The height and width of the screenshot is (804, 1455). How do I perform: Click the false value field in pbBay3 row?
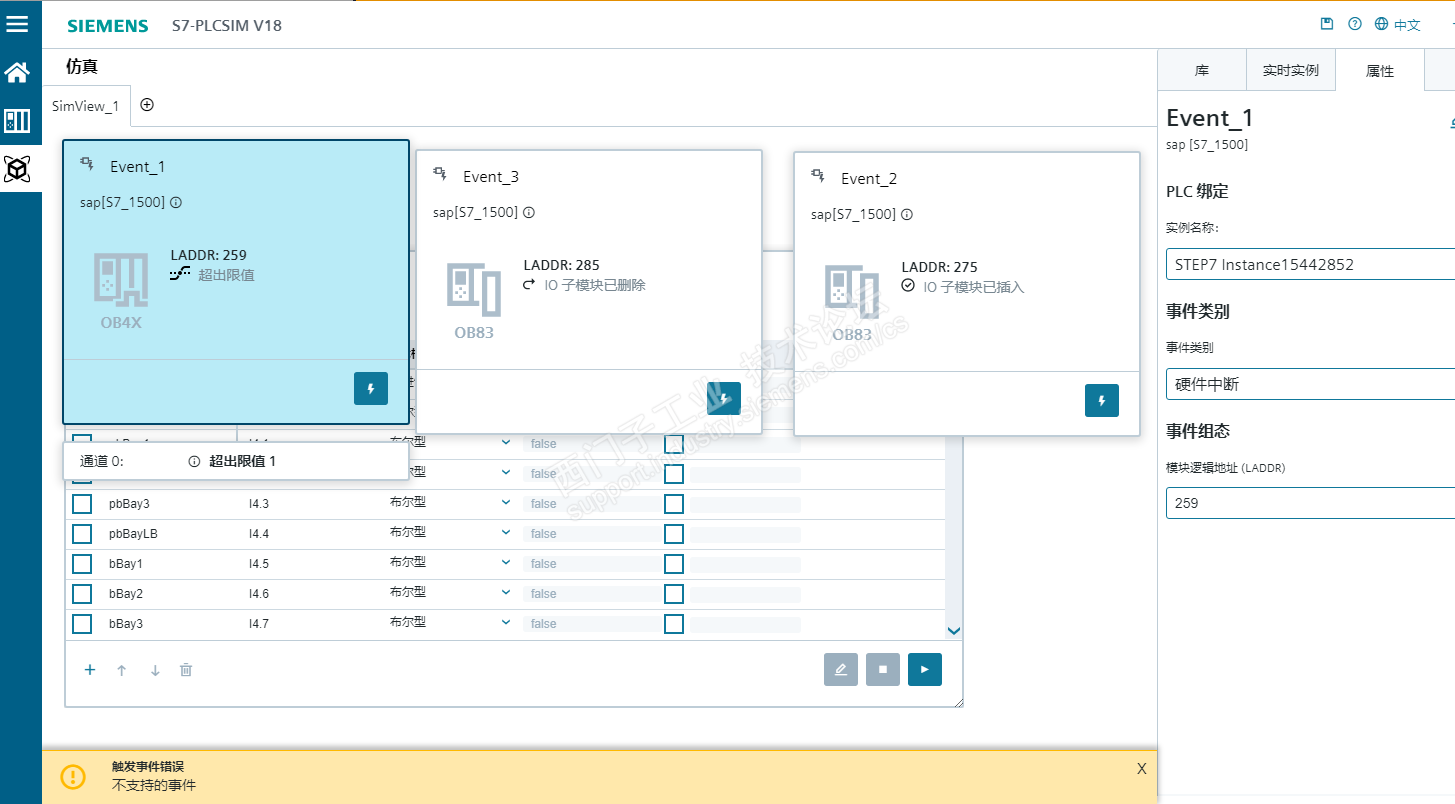591,504
